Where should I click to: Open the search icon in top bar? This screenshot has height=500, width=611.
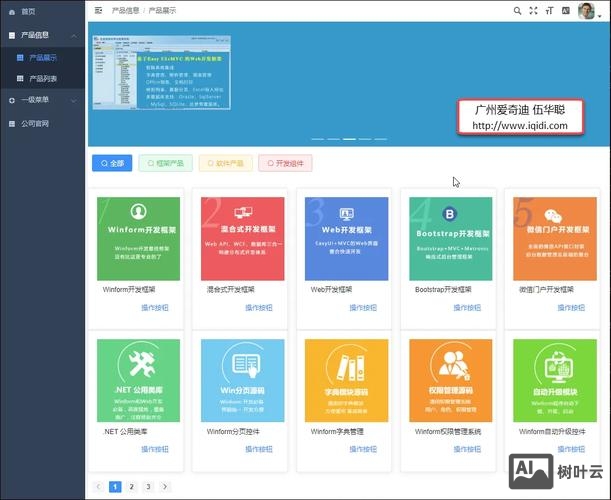pos(517,11)
